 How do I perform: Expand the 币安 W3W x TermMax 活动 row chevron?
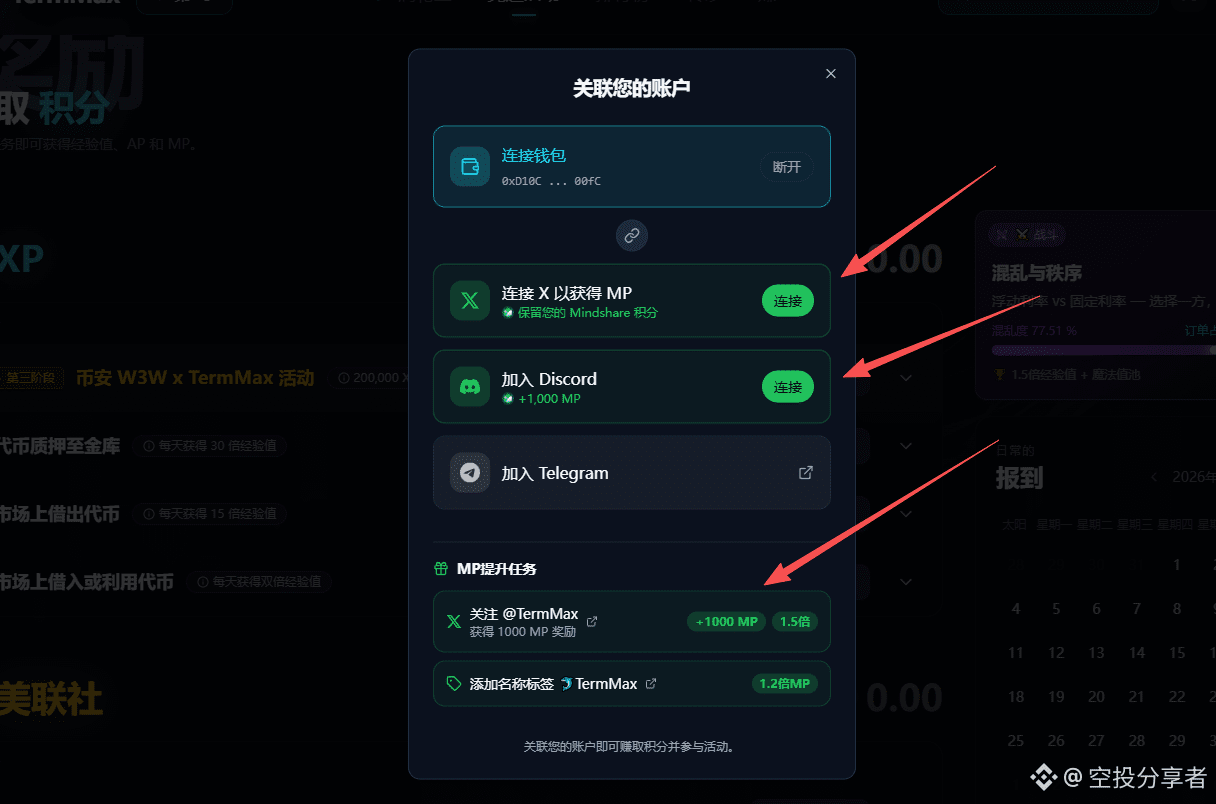(906, 378)
